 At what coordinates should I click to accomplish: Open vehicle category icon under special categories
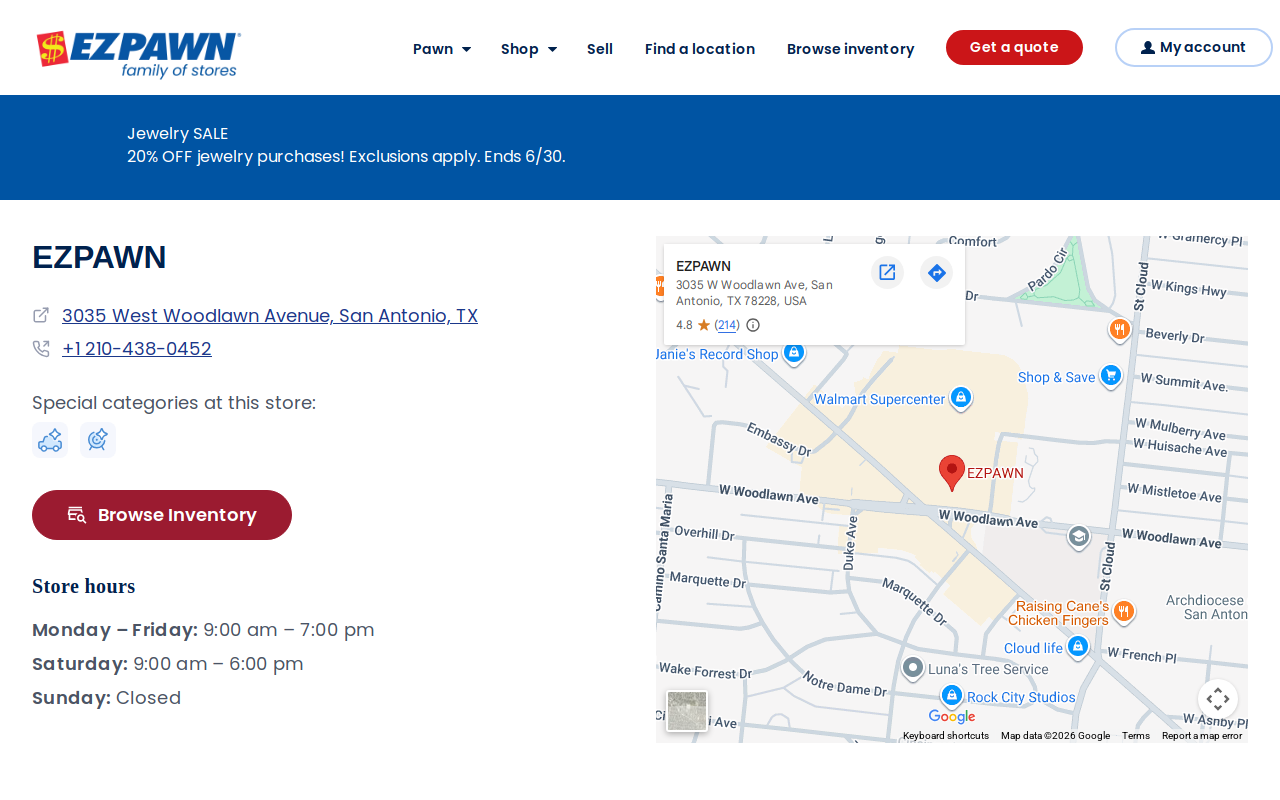click(50, 440)
